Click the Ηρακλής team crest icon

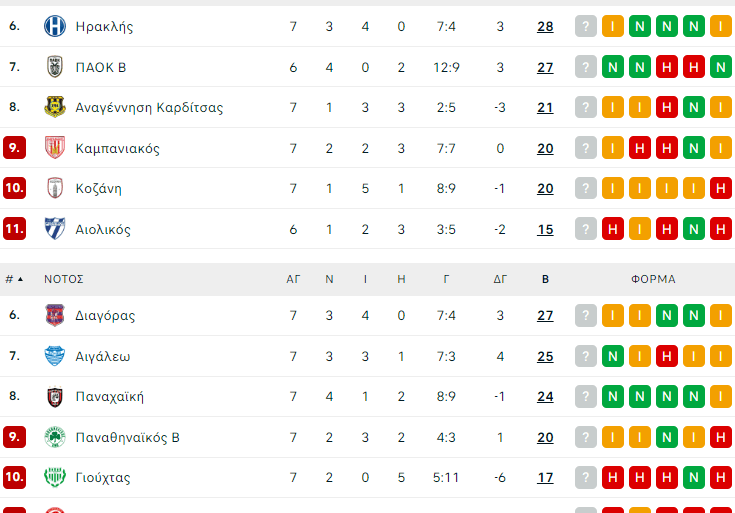[54, 27]
